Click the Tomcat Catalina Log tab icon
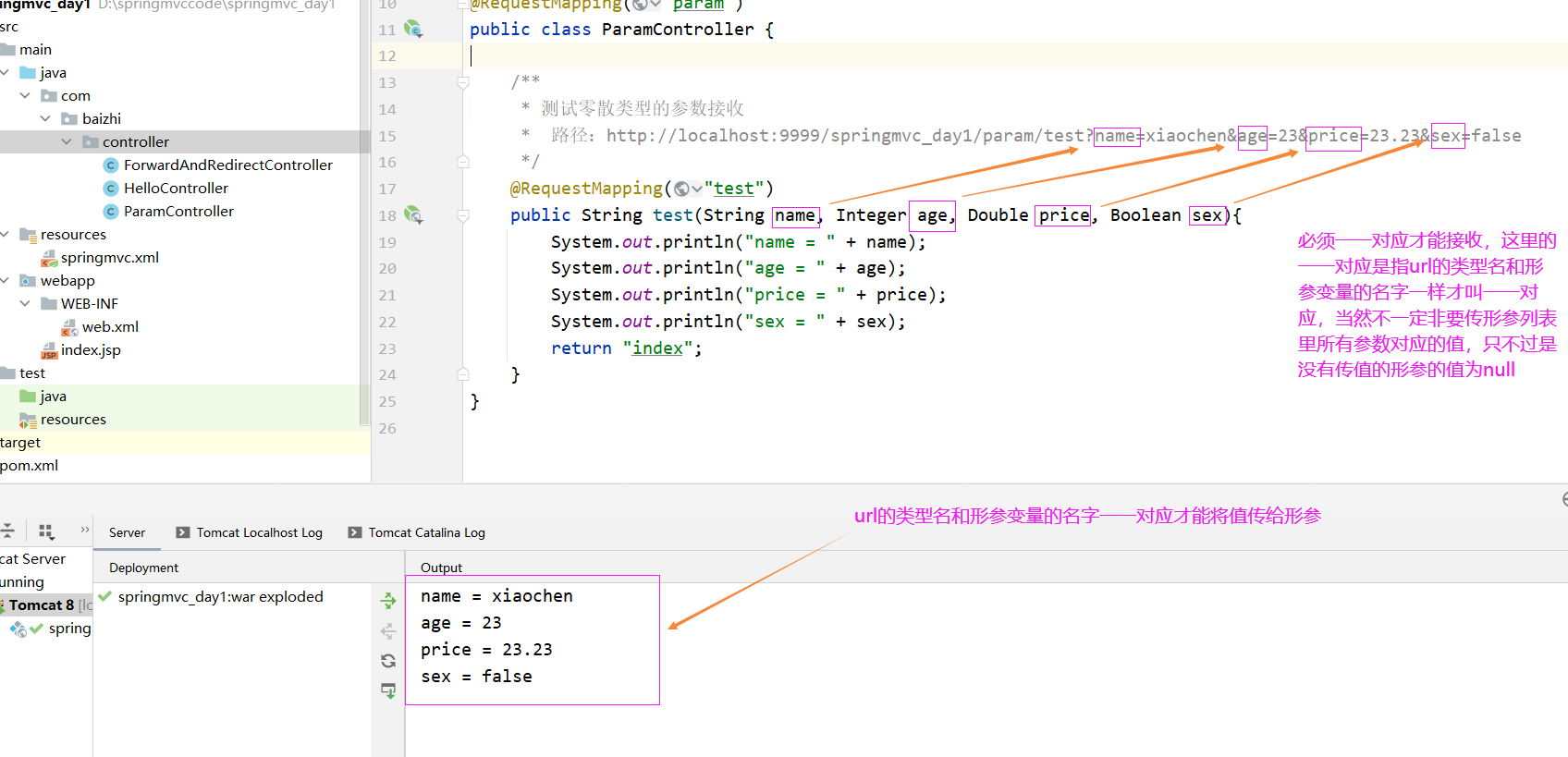Image resolution: width=1568 pixels, height=757 pixels. tap(355, 532)
